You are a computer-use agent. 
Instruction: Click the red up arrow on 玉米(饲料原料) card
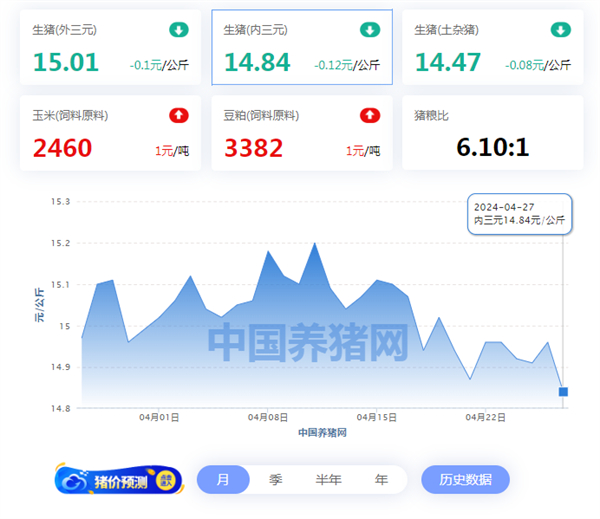coord(179,115)
